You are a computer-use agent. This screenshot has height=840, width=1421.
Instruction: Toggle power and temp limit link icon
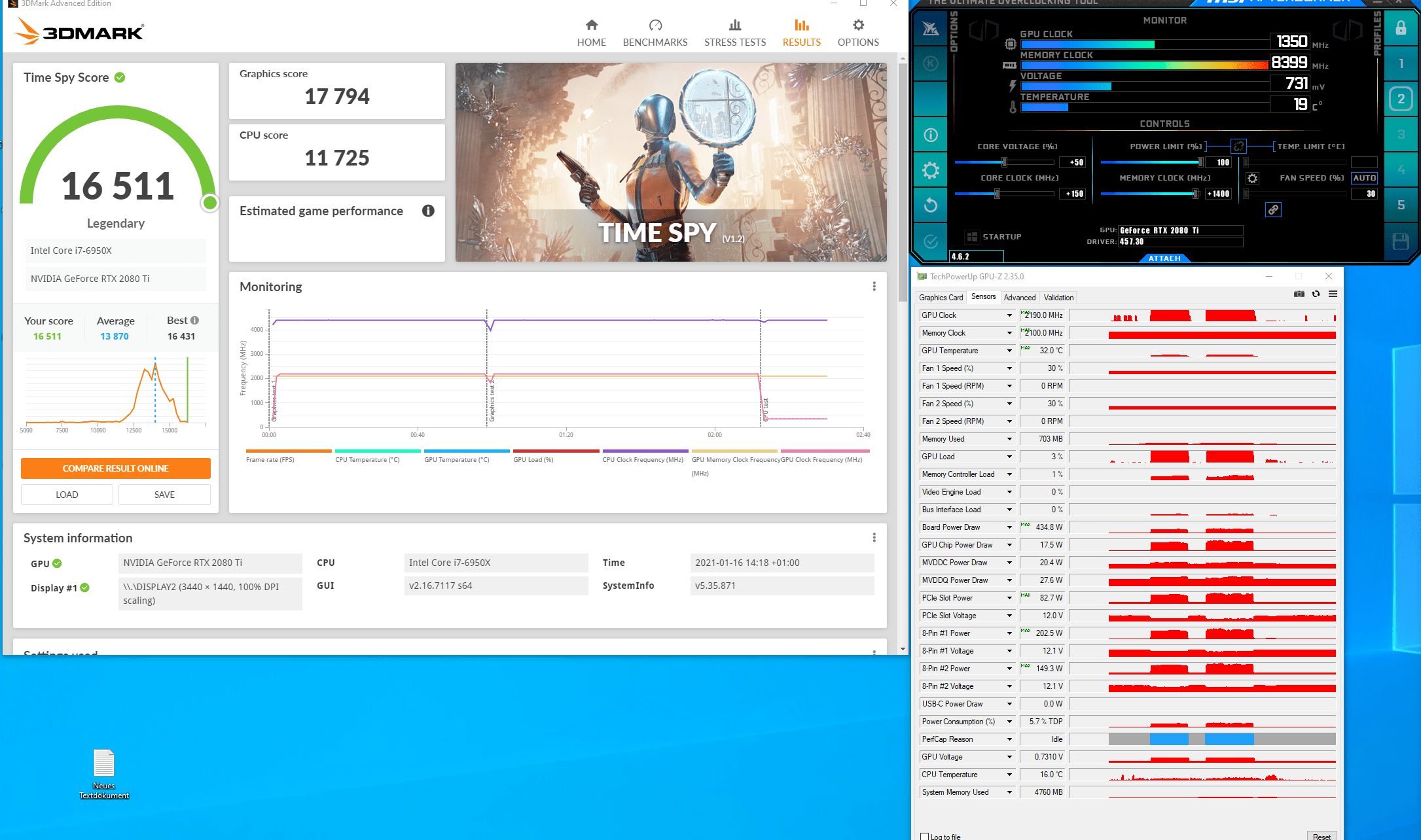1238,146
